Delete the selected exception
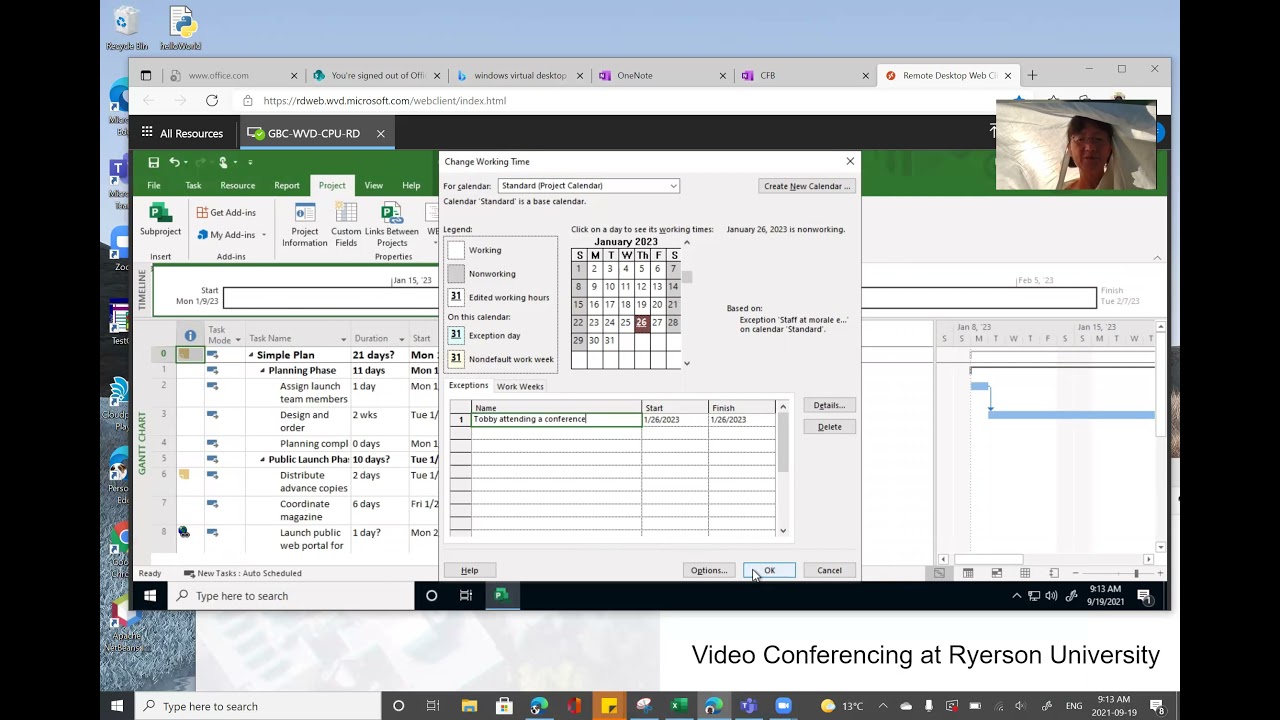The height and width of the screenshot is (720, 1280). click(829, 427)
